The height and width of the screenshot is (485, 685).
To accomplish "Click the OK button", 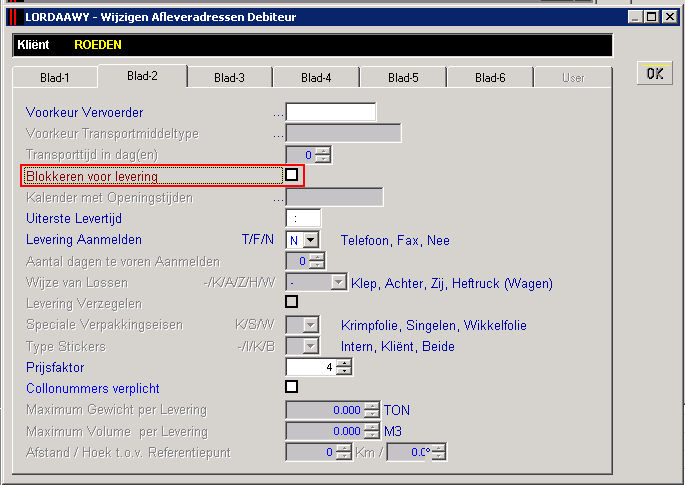I will (x=654, y=73).
